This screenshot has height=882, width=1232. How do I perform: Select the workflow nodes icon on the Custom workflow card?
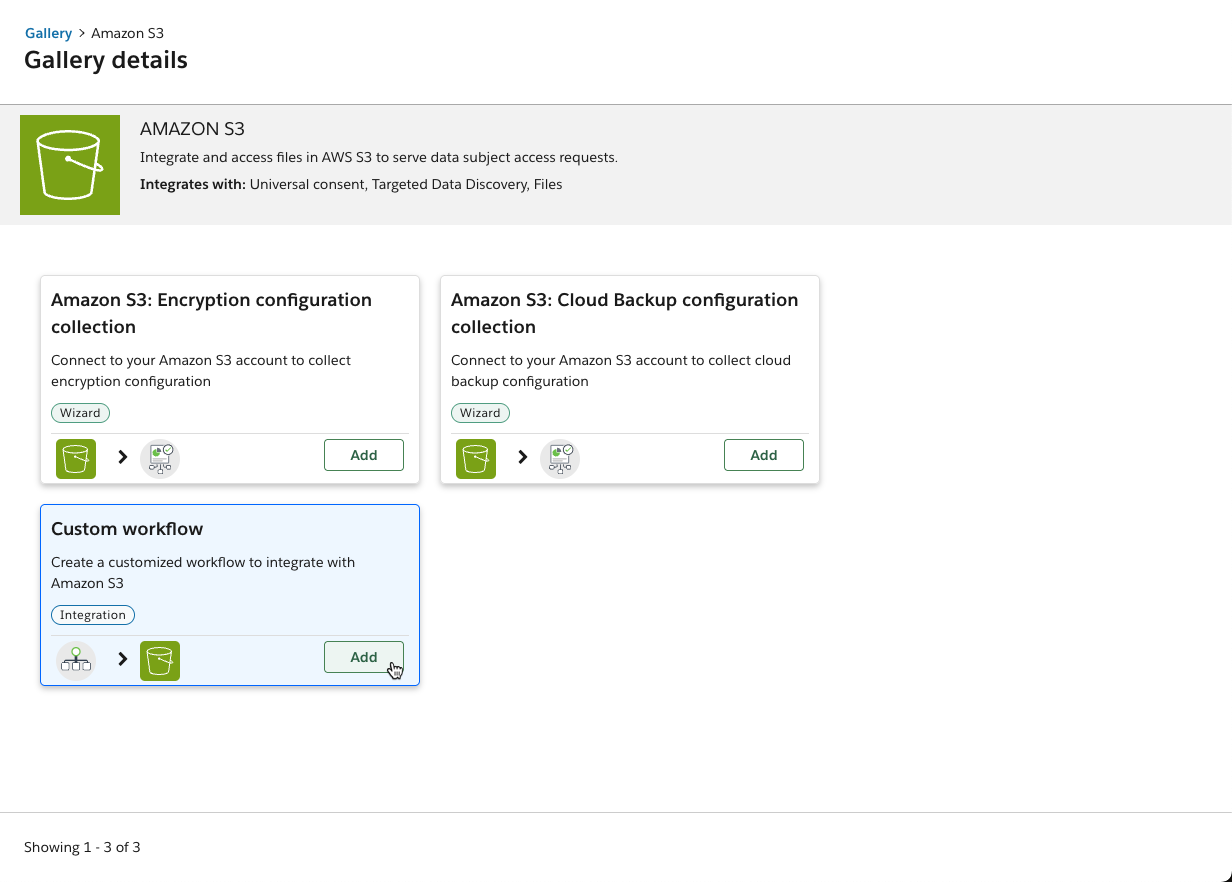coord(76,660)
